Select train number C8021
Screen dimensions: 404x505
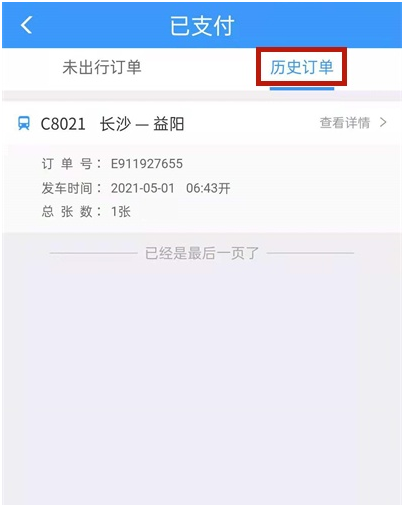pyautogui.click(x=63, y=124)
